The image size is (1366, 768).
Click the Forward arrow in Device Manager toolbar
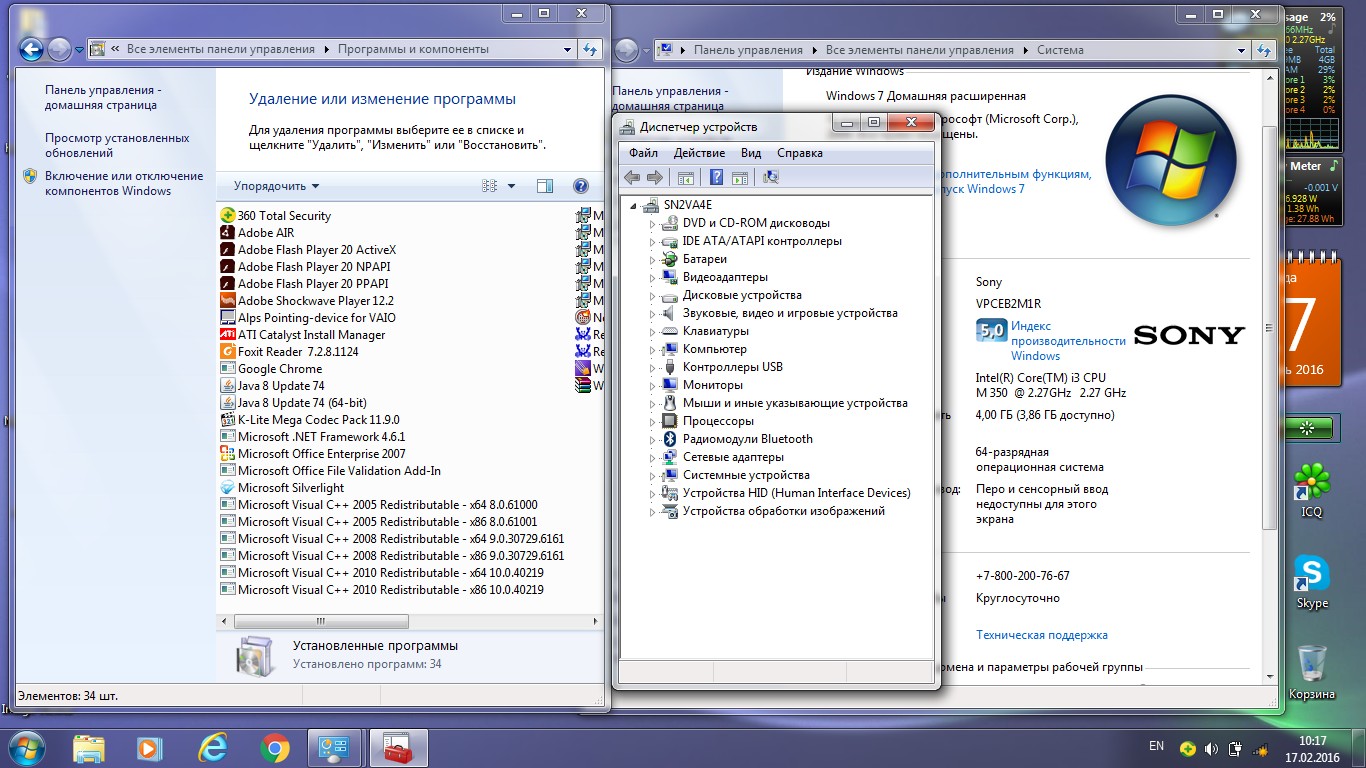(655, 177)
